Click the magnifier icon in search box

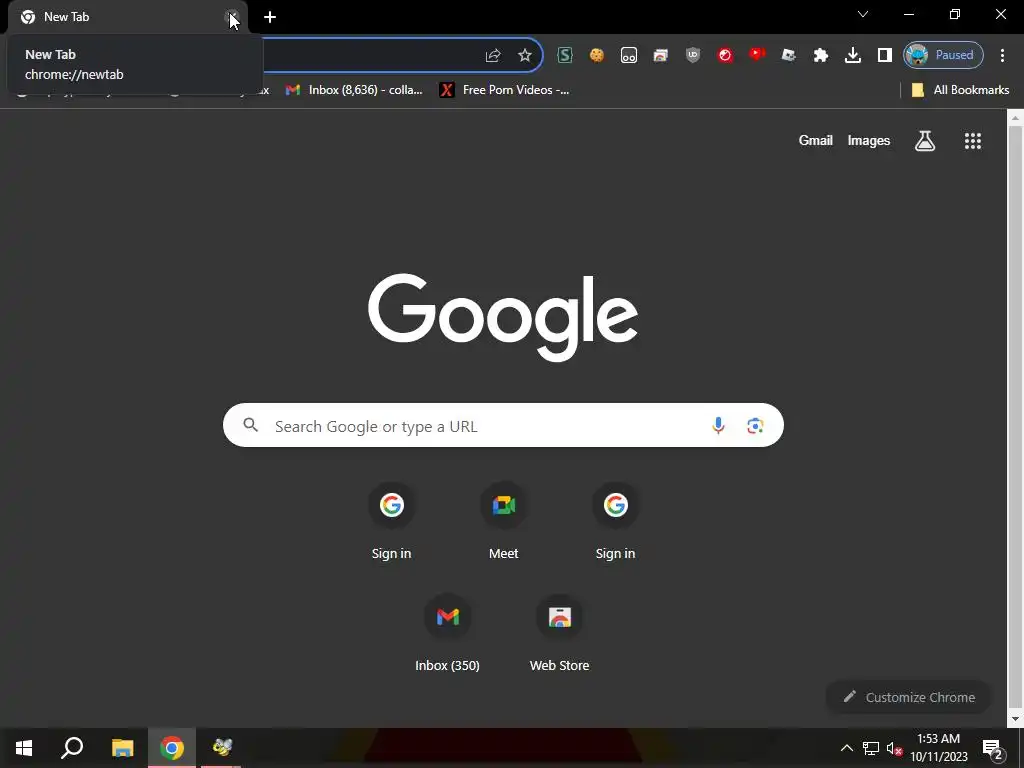point(250,425)
